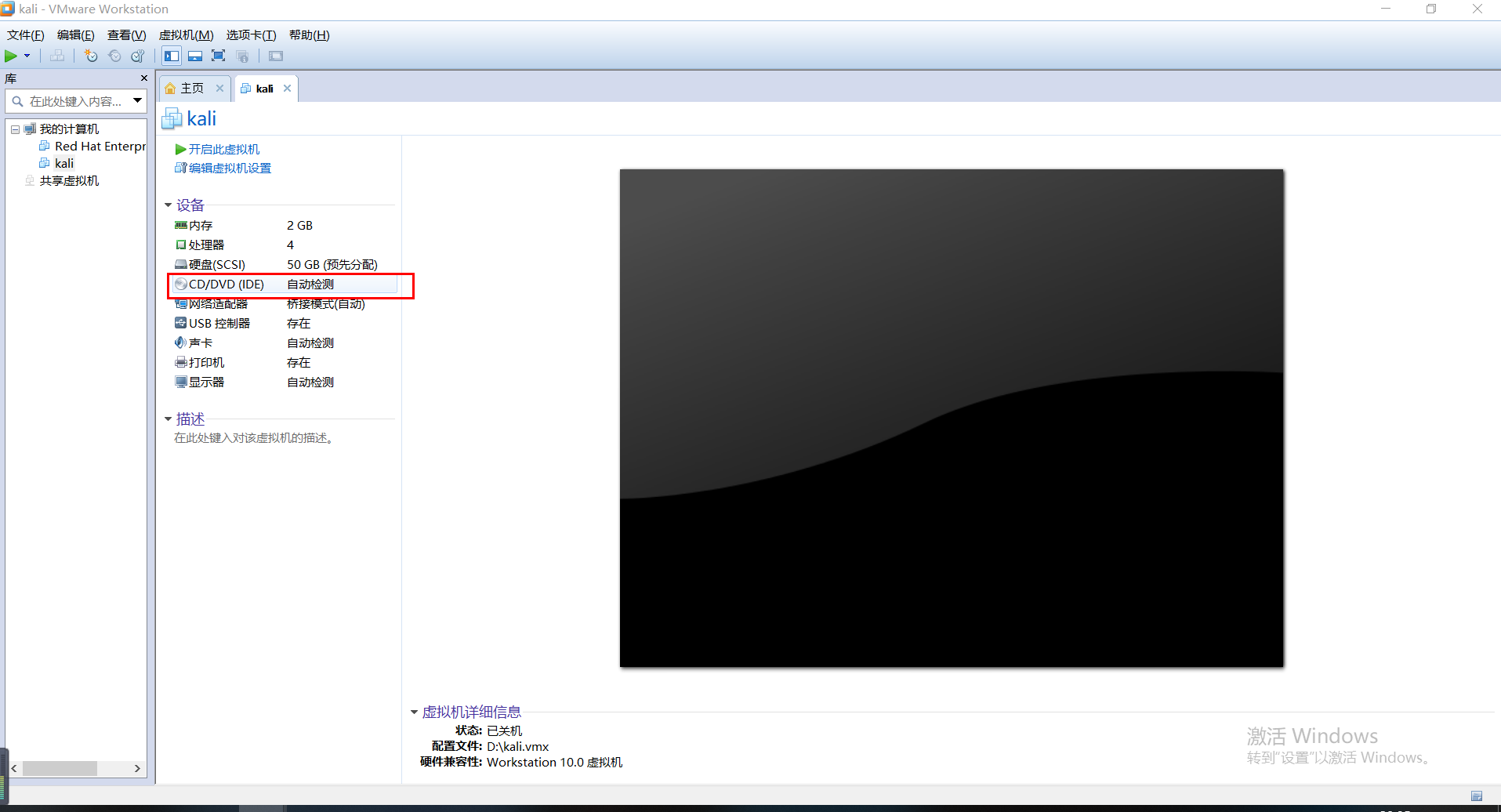Click the library horizontal scrollbar thumb
This screenshot has height=812, width=1501.
click(x=60, y=769)
